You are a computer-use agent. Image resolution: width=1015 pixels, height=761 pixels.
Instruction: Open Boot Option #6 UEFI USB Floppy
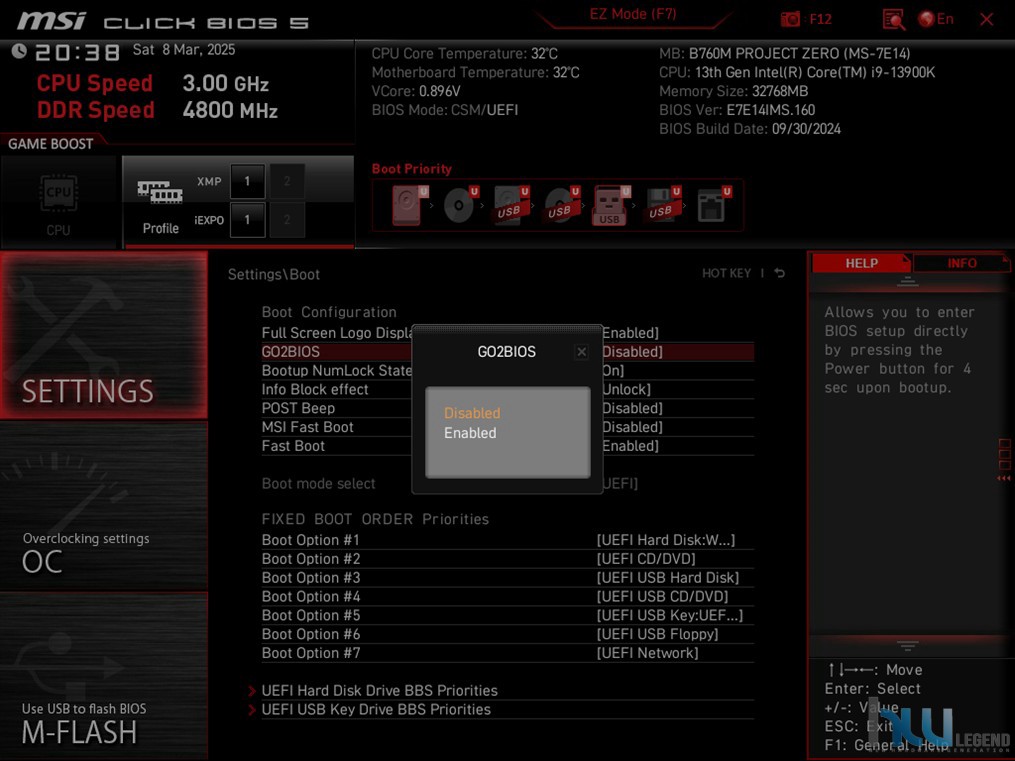pos(657,634)
